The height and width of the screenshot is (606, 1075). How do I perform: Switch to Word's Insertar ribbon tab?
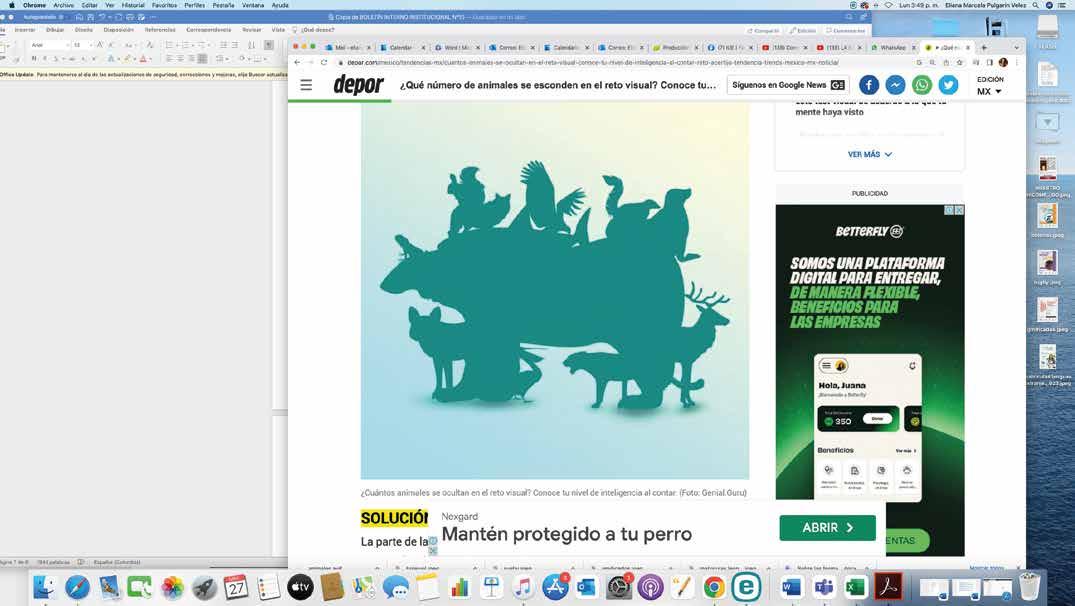click(x=25, y=30)
